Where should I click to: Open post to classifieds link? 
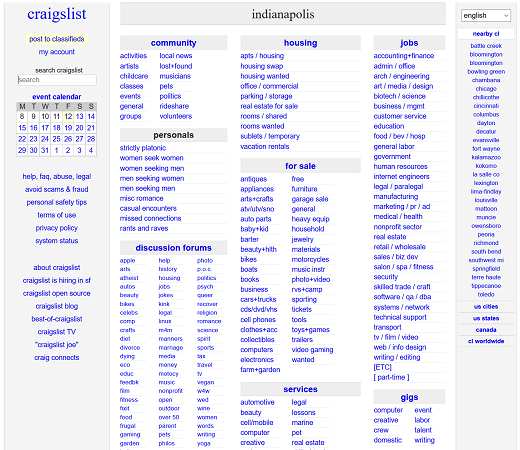pyautogui.click(x=57, y=39)
